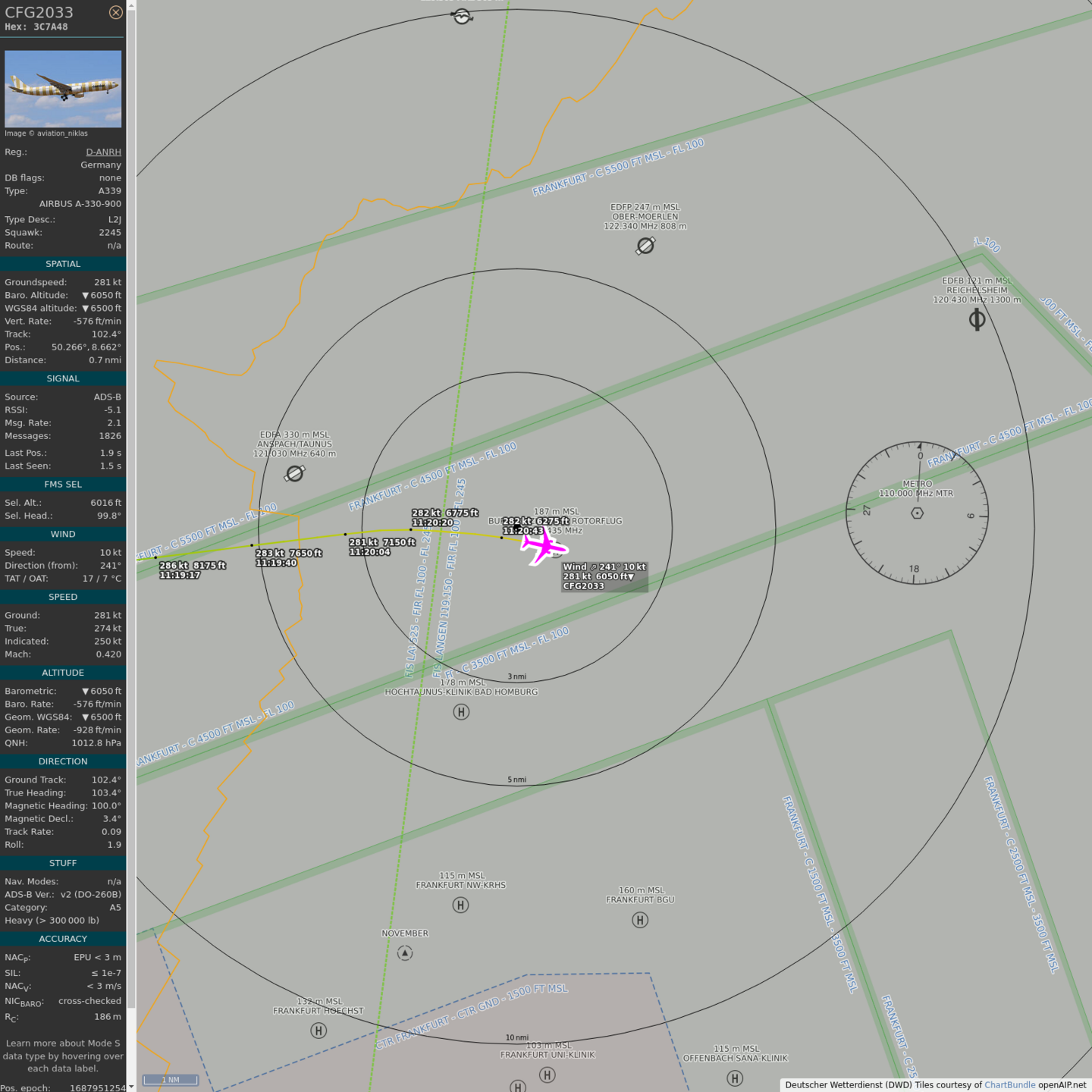Click the Reichelsheim EDFB airfield symbol
This screenshot has height=1092, width=1092.
977,319
